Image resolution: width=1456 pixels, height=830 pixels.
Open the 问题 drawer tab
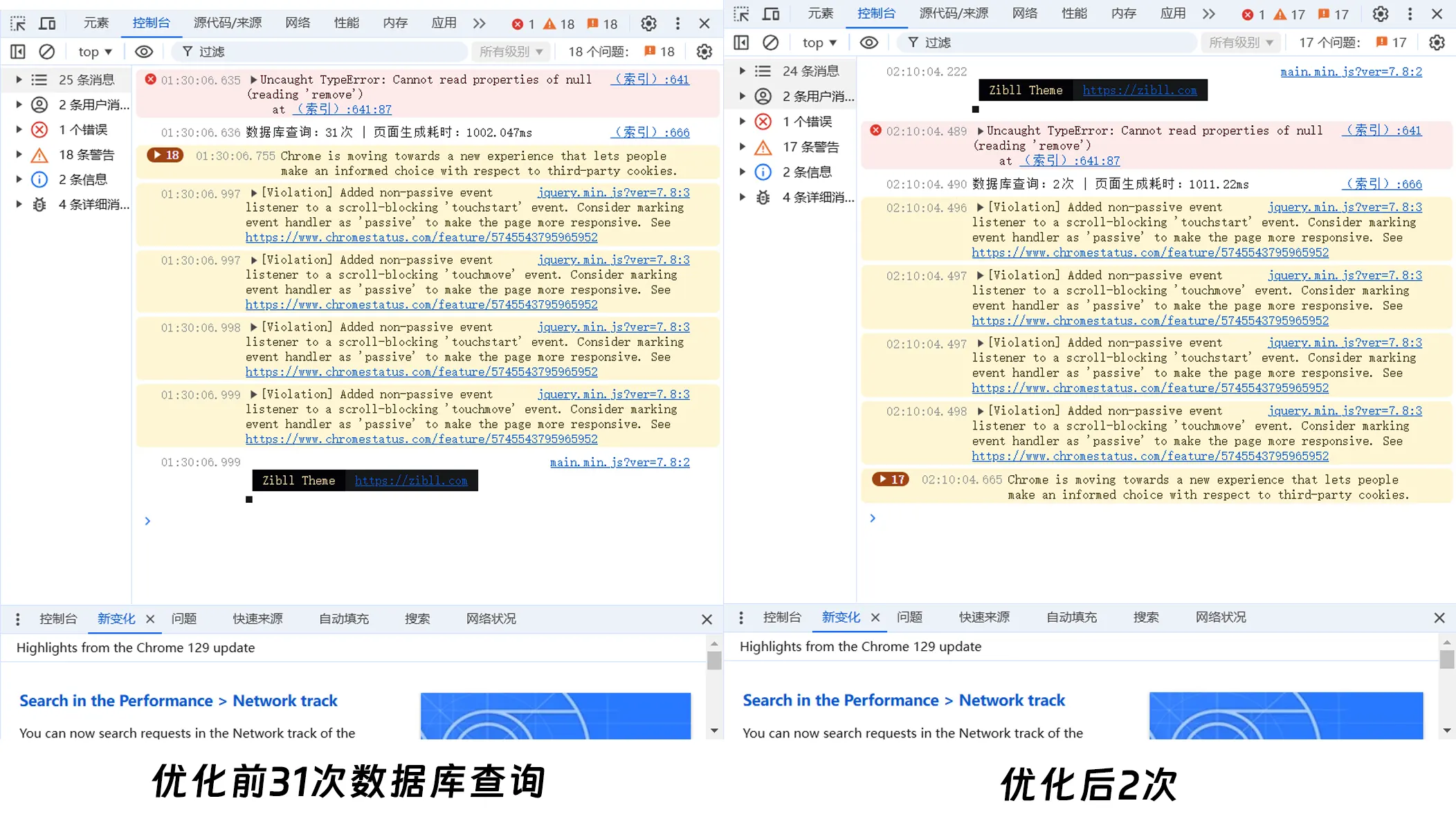[x=183, y=618]
